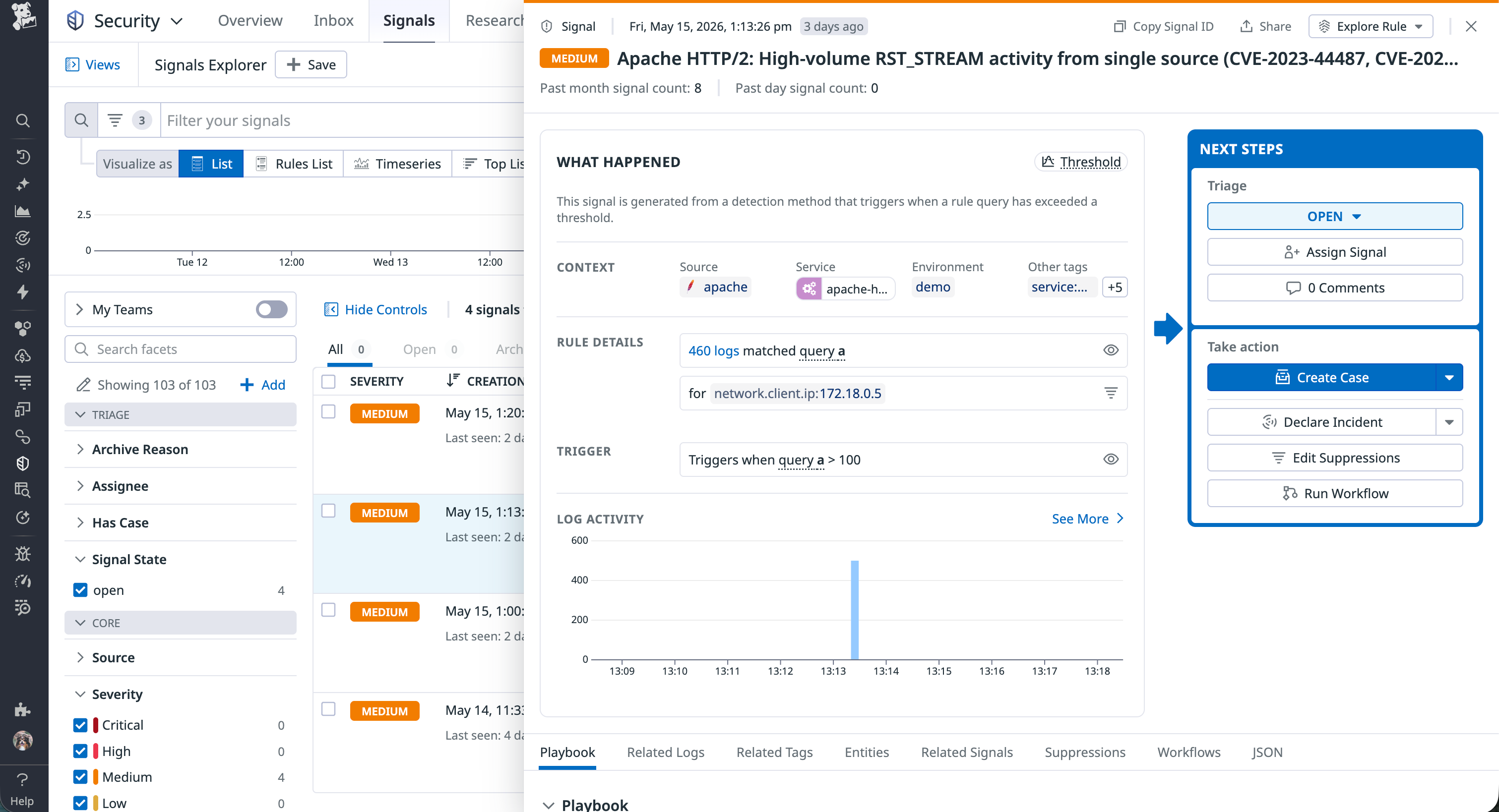Viewport: 1499px width, 812px height.
Task: Click the sidebar search magnifier icon
Action: click(x=23, y=120)
